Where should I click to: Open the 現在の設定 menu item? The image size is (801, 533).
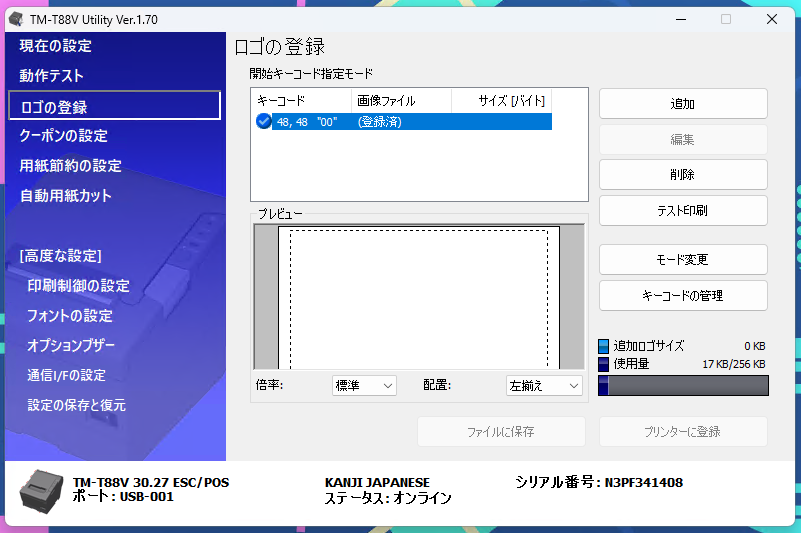[x=55, y=46]
